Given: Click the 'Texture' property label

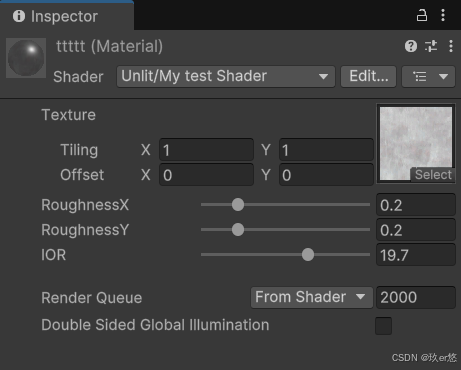Looking at the screenshot, I should (68, 115).
